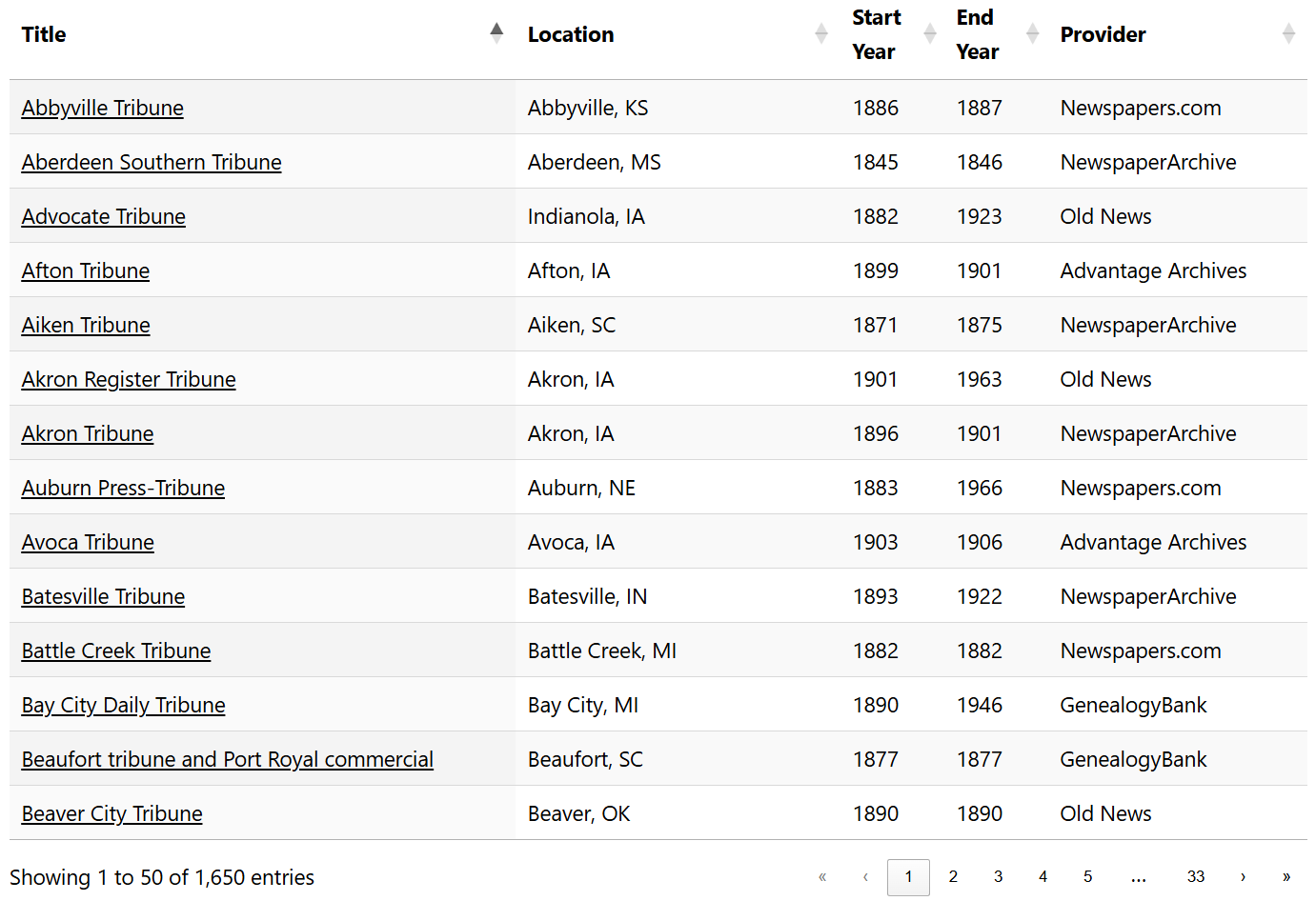Sort by End Year arrows

click(x=1032, y=34)
